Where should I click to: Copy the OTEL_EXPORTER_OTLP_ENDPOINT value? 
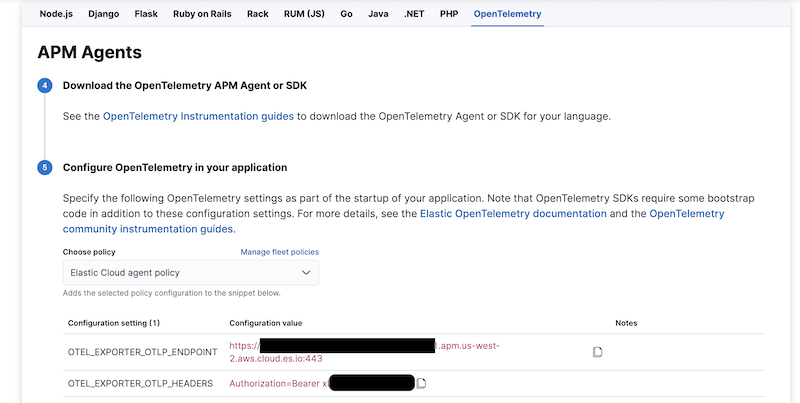[x=597, y=352]
